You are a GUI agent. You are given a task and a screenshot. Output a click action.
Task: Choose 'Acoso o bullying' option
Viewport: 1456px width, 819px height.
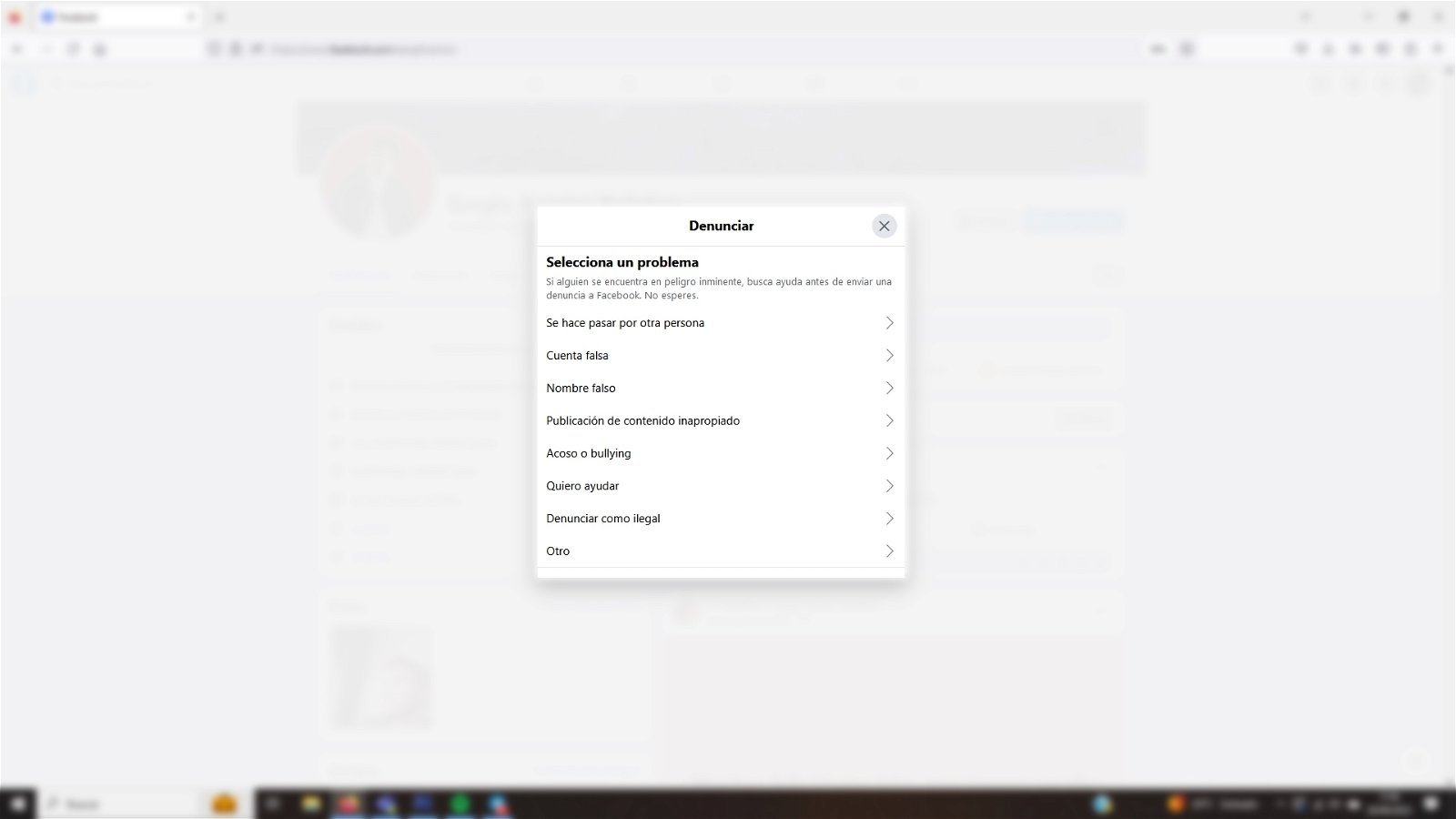(721, 453)
